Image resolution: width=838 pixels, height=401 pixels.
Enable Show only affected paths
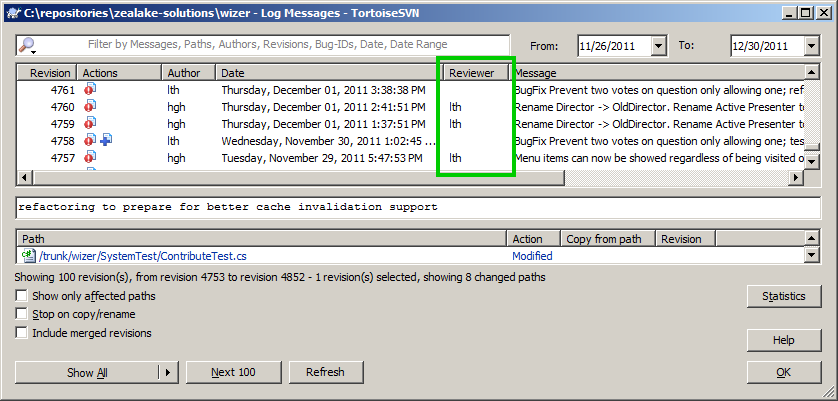point(21,296)
